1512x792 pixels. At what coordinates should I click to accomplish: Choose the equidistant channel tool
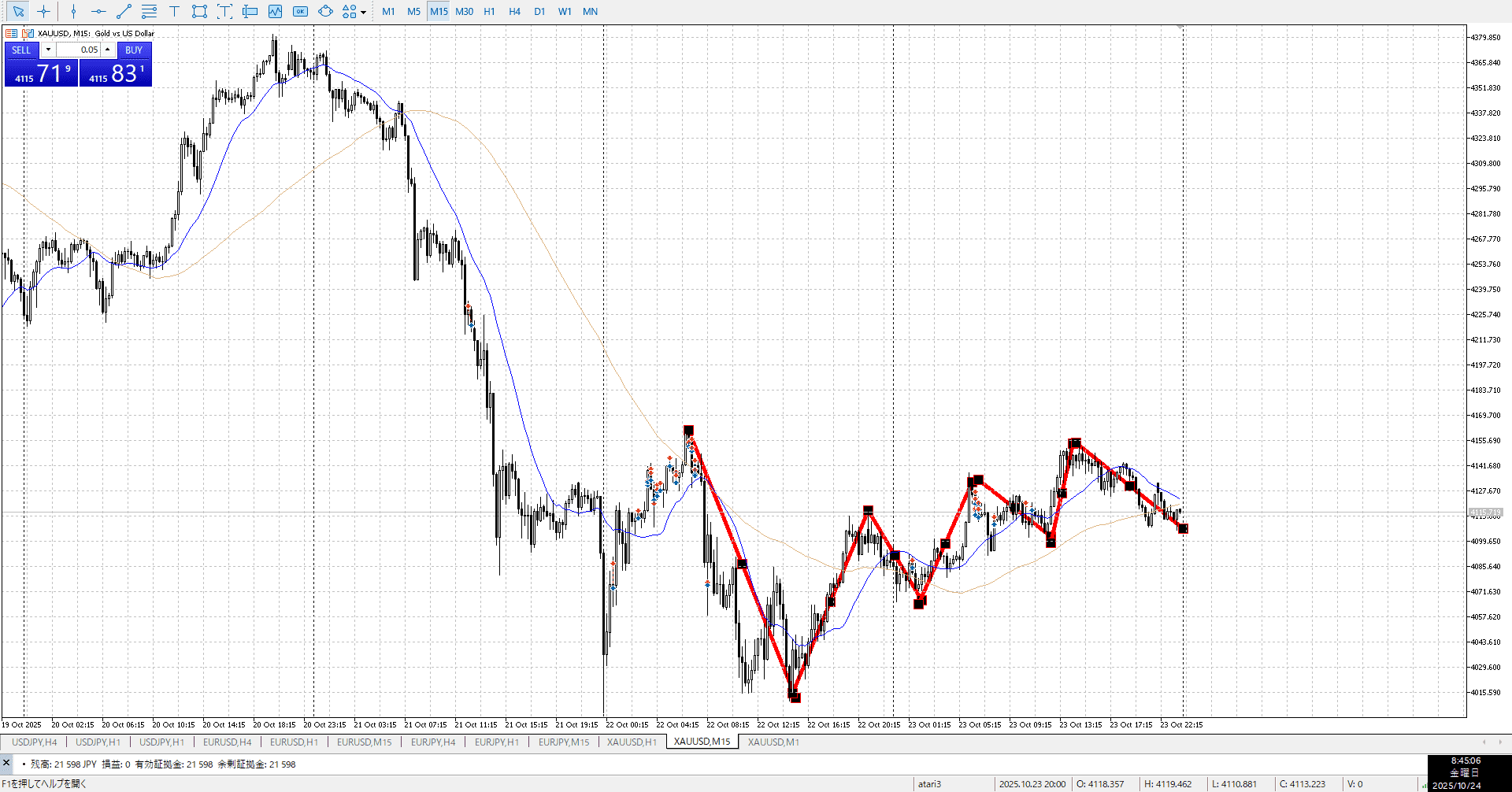(x=149, y=11)
